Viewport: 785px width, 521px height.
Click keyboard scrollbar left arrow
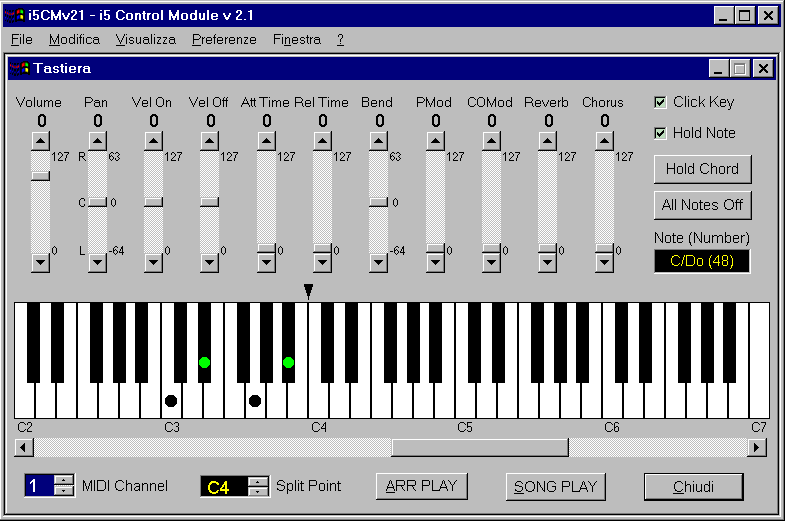(25, 447)
